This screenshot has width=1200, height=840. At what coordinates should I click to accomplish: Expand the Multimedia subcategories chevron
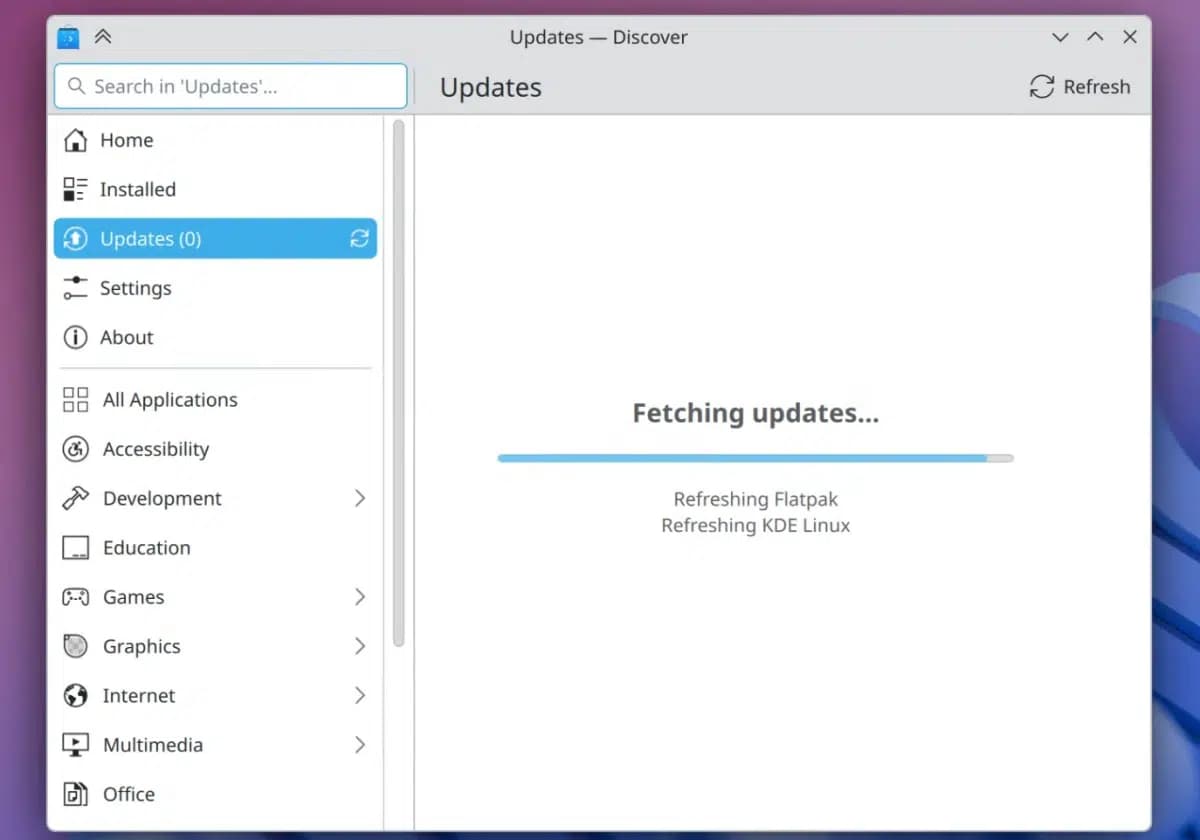360,745
